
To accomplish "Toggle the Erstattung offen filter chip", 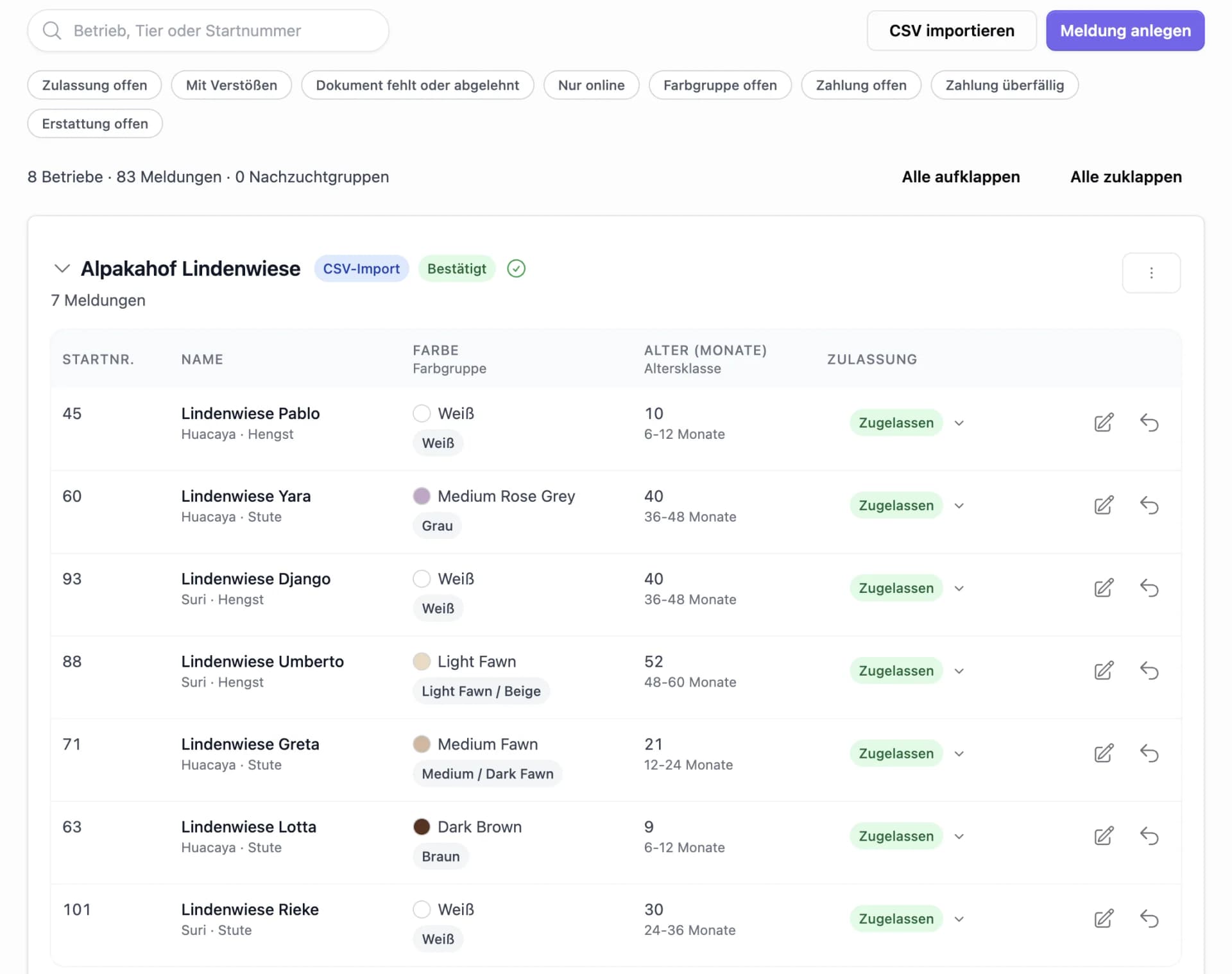I will click(95, 123).
